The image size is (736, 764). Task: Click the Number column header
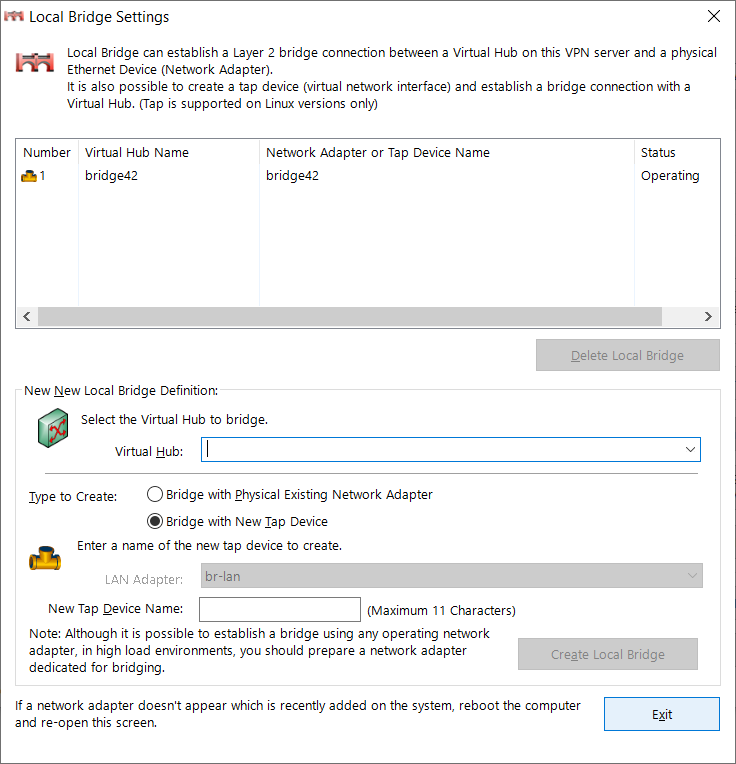click(47, 153)
